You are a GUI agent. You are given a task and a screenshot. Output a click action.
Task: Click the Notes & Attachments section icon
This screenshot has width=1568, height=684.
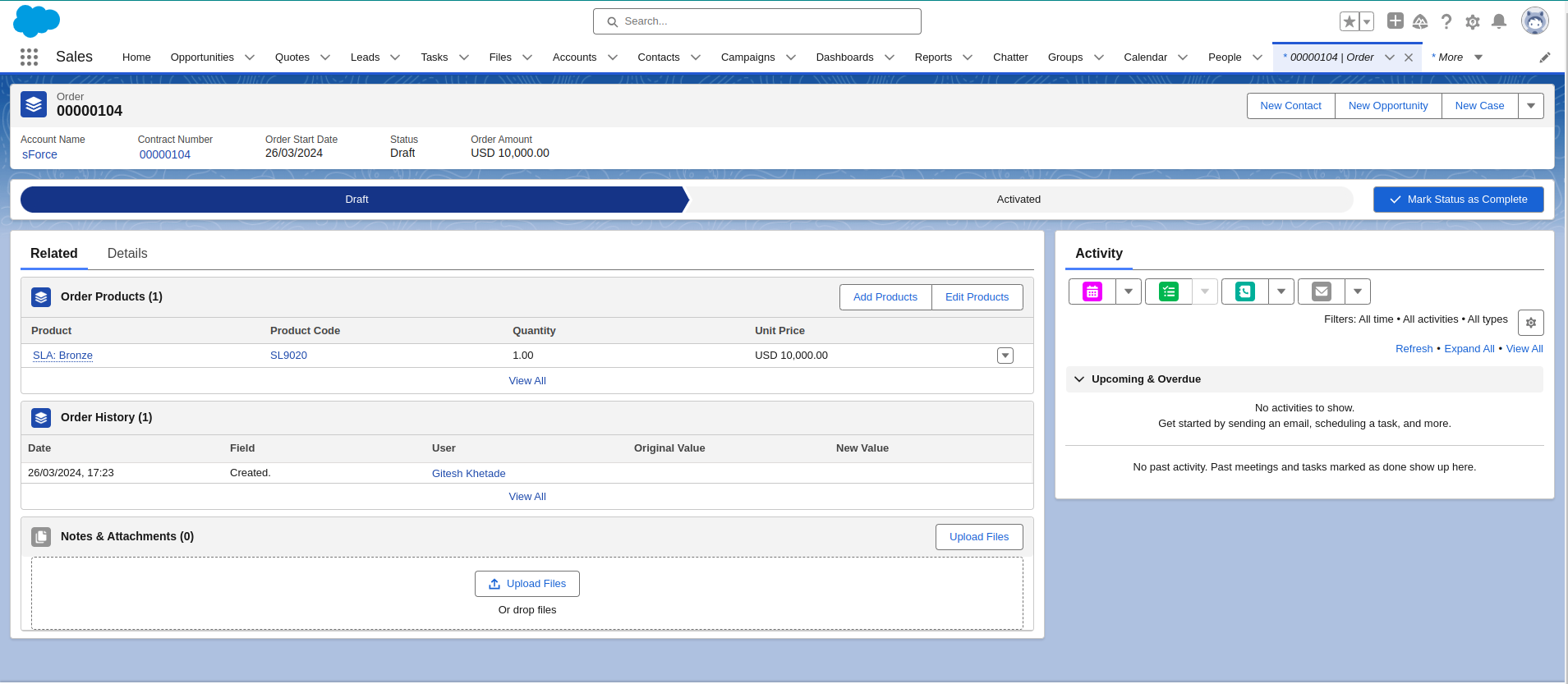tap(41, 537)
